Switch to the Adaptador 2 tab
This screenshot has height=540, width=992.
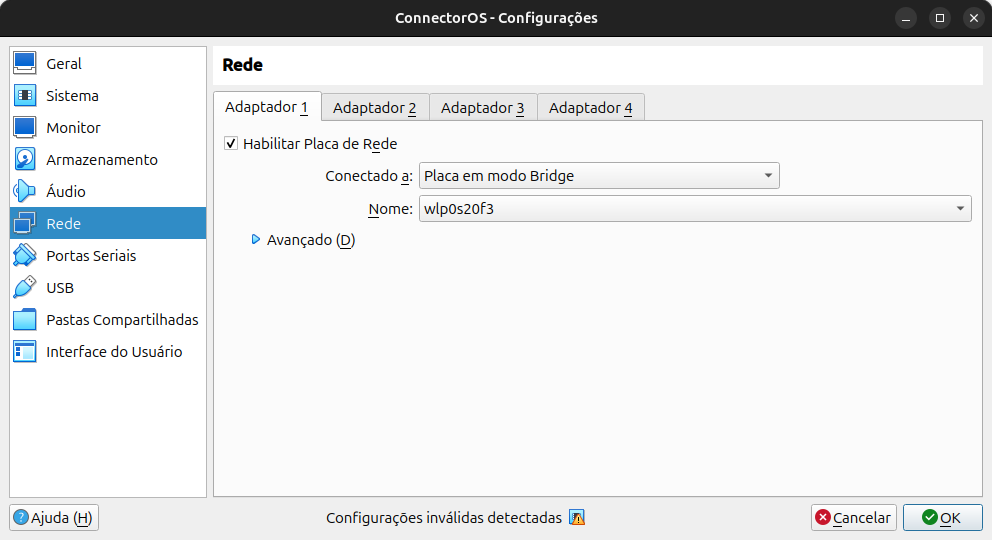(x=375, y=107)
